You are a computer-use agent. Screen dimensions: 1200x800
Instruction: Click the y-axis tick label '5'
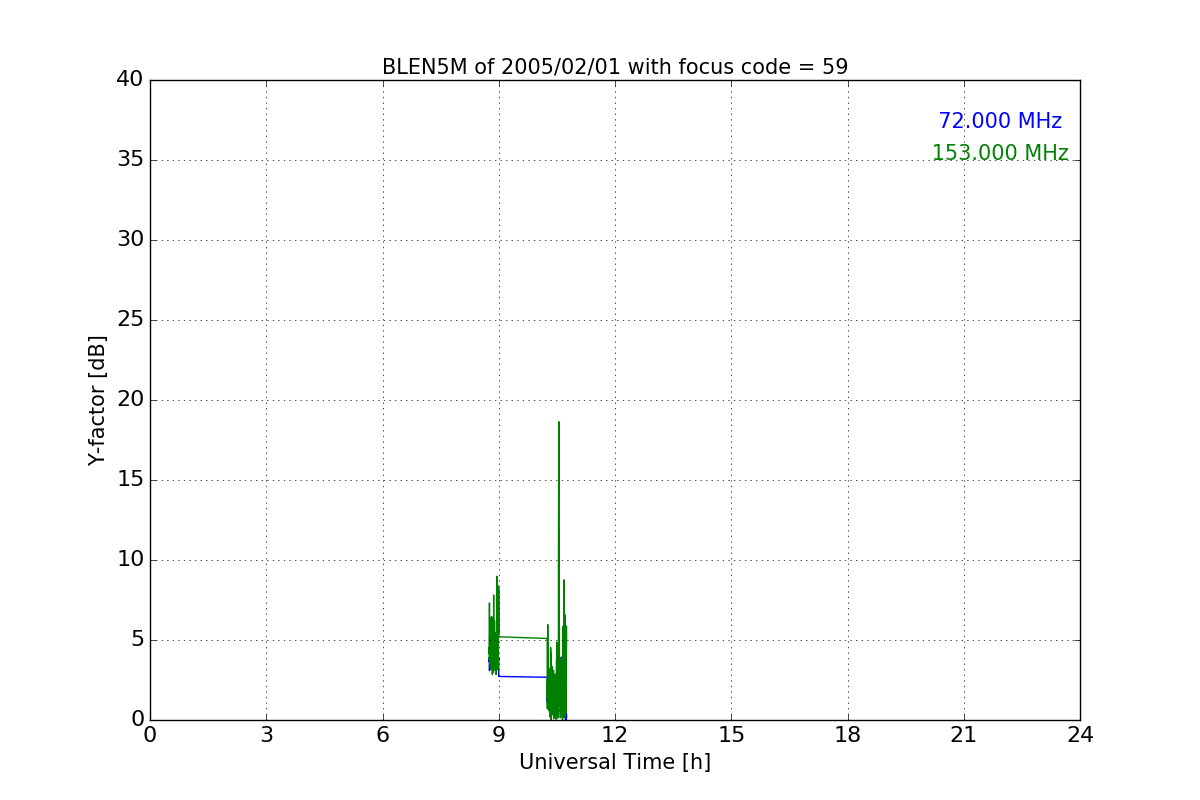137,640
